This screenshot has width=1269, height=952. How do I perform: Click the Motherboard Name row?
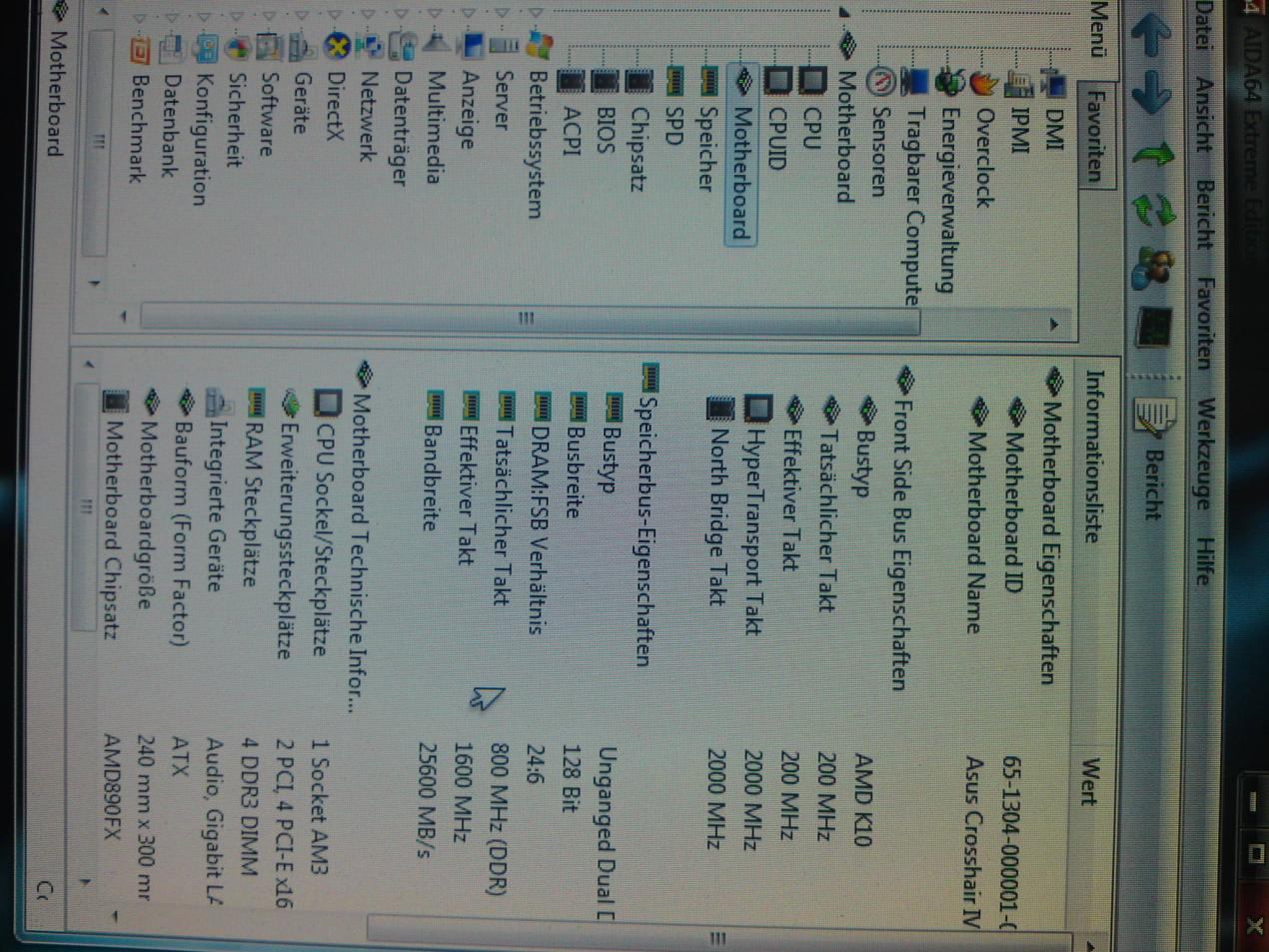tap(975, 663)
